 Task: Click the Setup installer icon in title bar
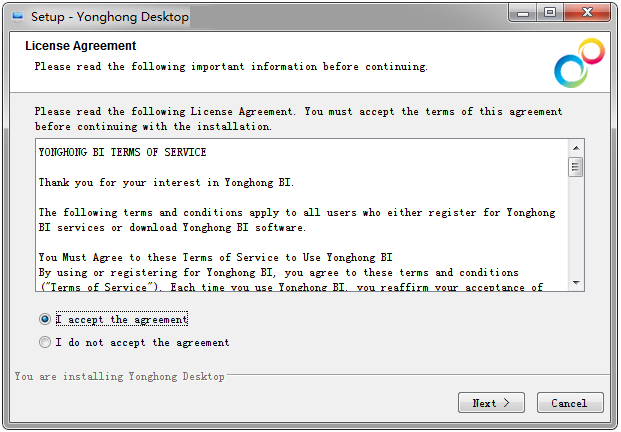17,17
